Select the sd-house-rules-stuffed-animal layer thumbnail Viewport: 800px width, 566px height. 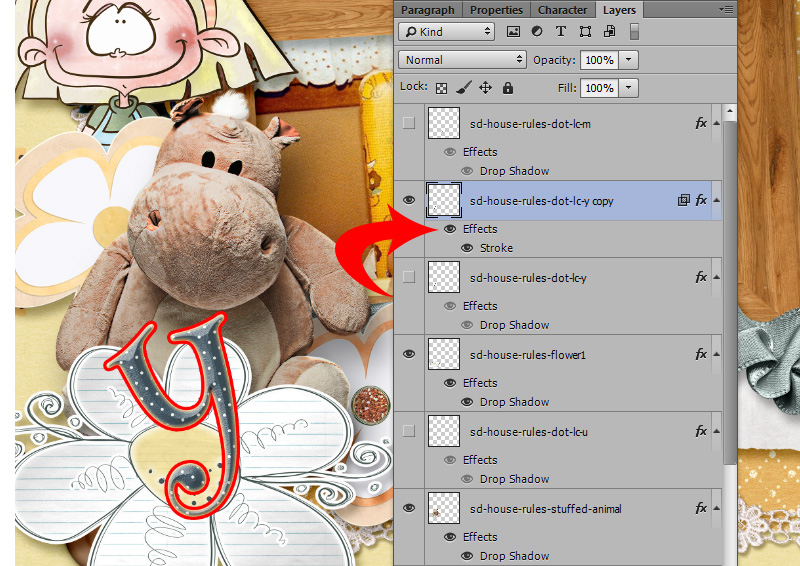coord(443,509)
